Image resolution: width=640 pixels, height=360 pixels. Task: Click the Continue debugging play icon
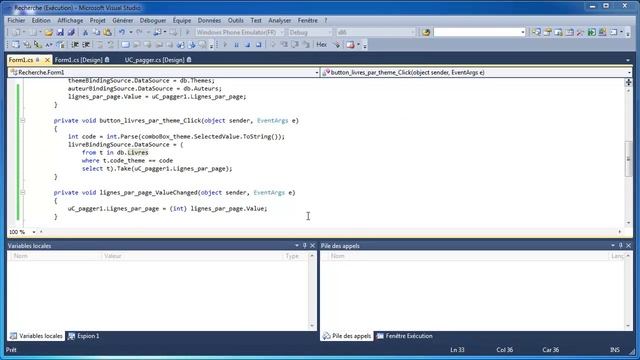tap(225, 45)
